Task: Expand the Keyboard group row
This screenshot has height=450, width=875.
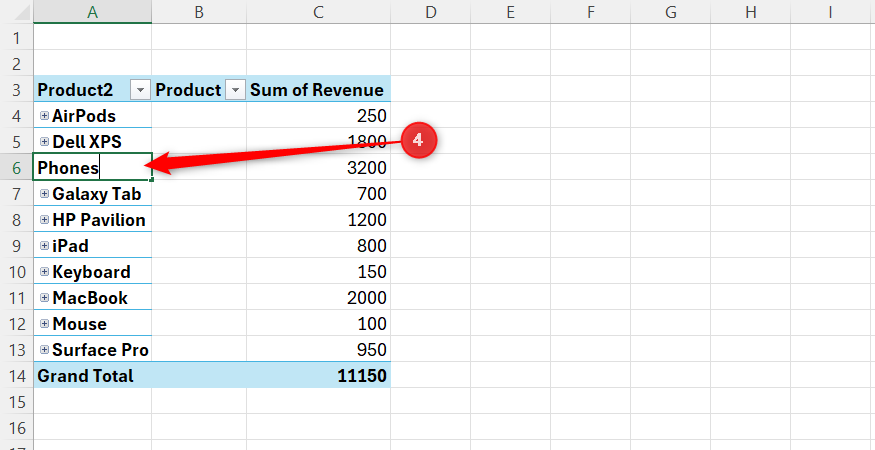Action: click(x=45, y=272)
